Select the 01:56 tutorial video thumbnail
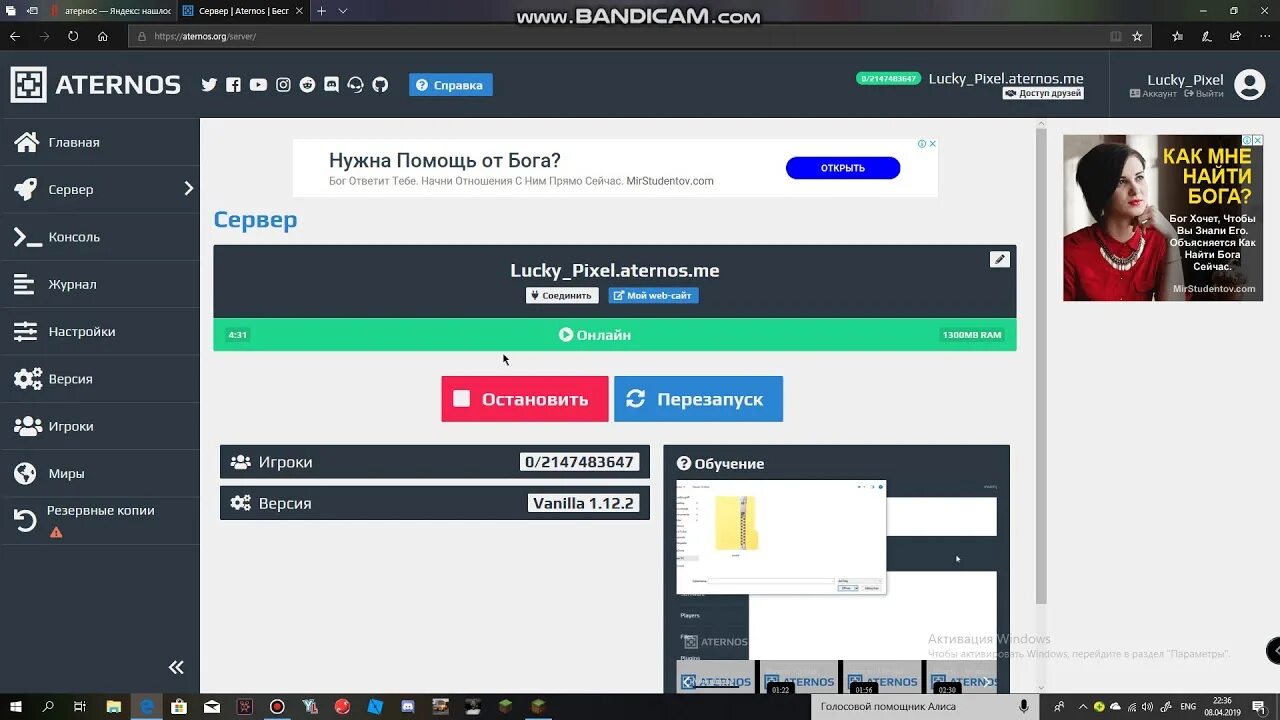1280x720 pixels. pos(881,677)
